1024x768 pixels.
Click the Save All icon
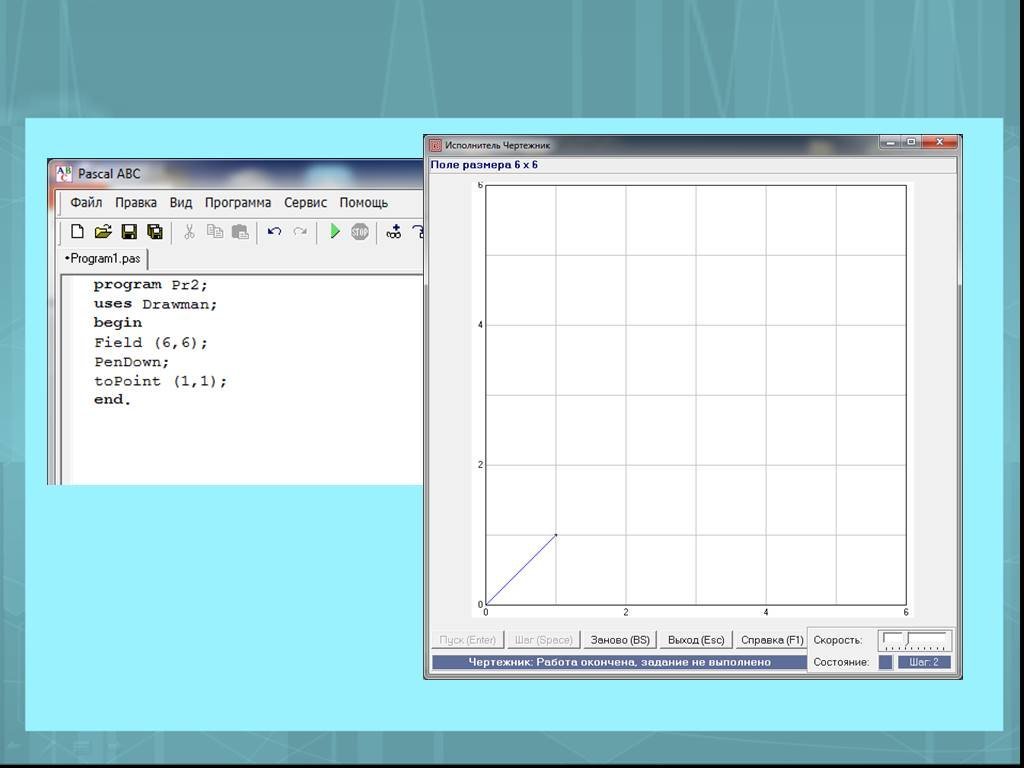point(155,232)
